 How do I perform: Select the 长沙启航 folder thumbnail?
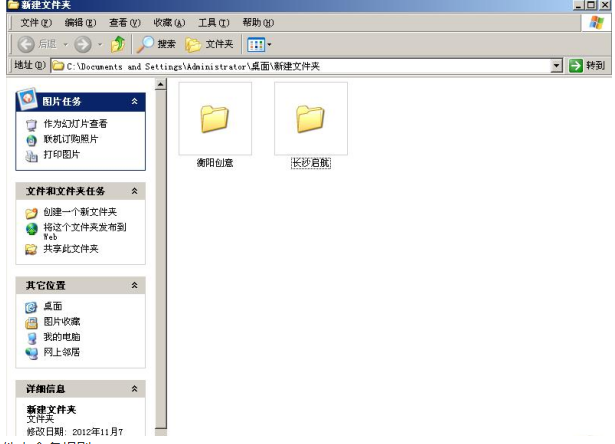[x=311, y=118]
